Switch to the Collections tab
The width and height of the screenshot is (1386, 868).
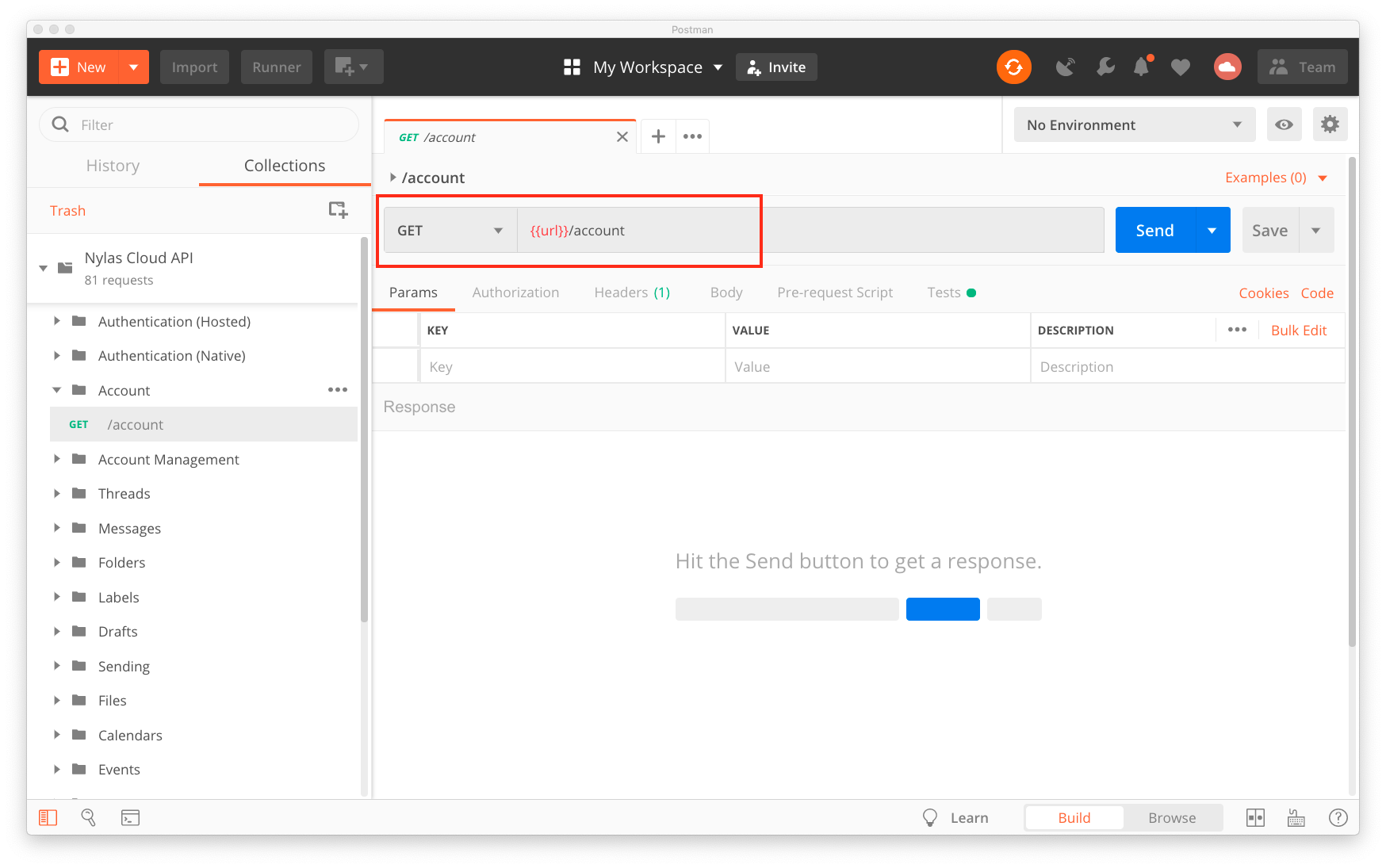[x=285, y=166]
